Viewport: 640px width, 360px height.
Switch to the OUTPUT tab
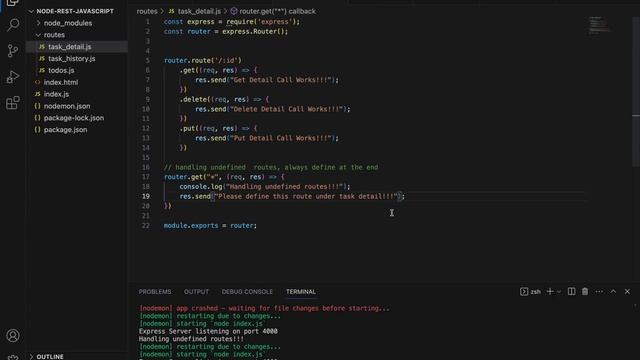click(196, 291)
